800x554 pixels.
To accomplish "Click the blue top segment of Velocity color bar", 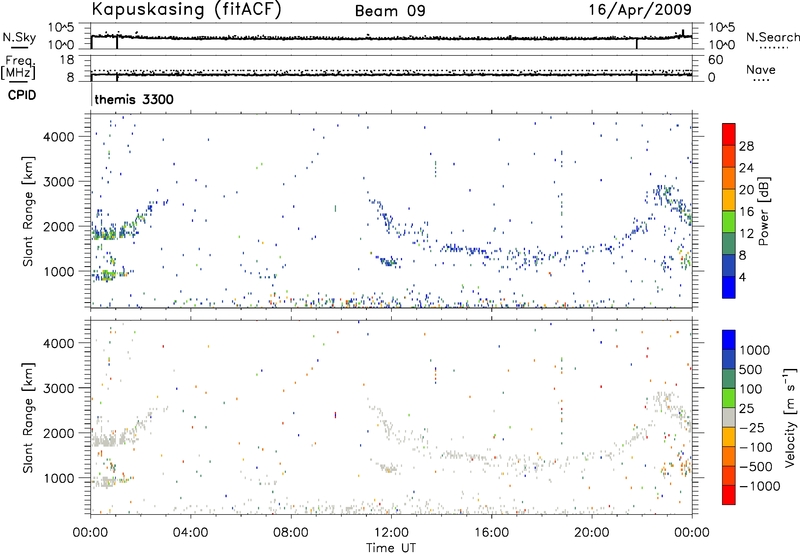I will click(729, 339).
